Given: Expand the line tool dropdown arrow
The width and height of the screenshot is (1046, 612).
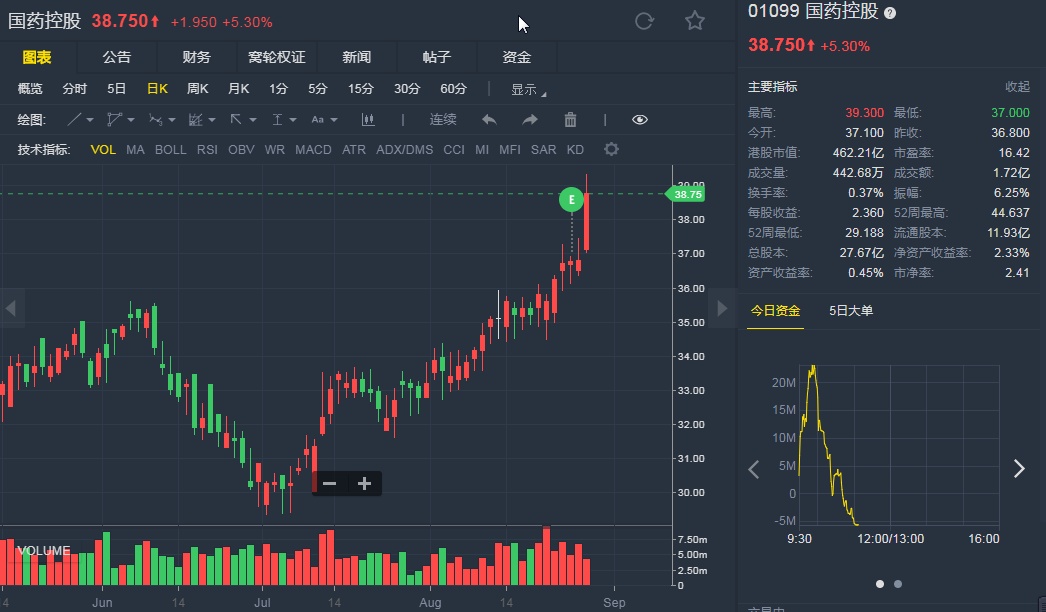Looking at the screenshot, I should coord(90,120).
